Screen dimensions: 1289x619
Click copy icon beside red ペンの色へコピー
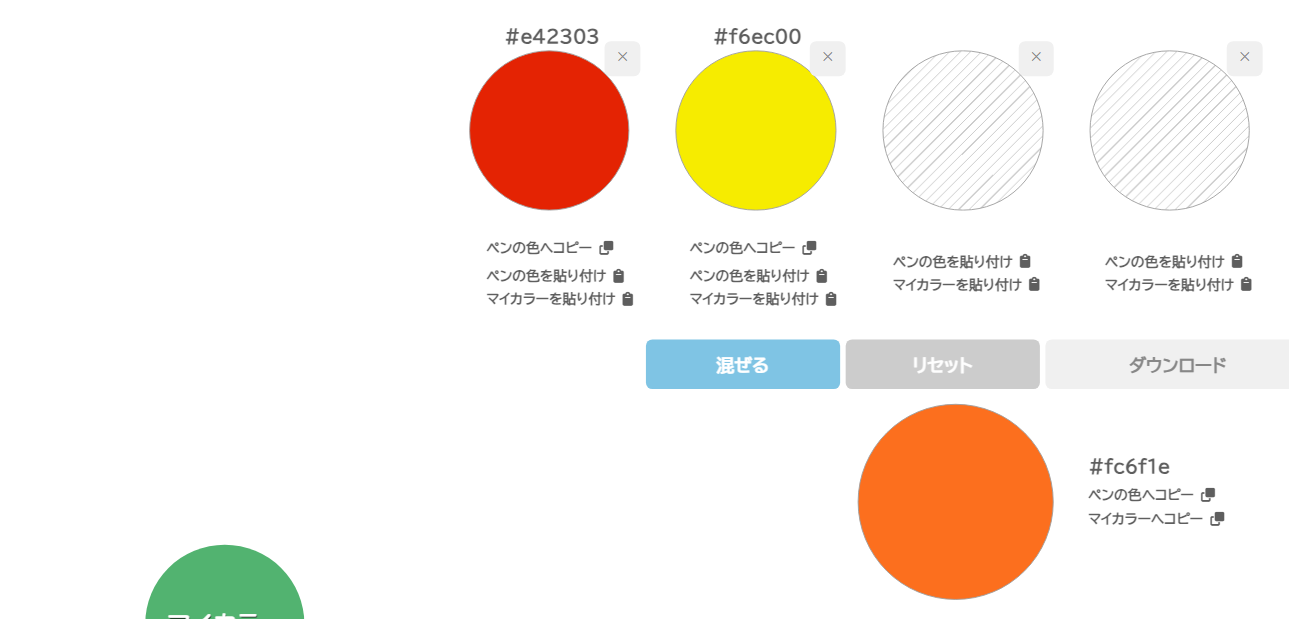click(606, 248)
